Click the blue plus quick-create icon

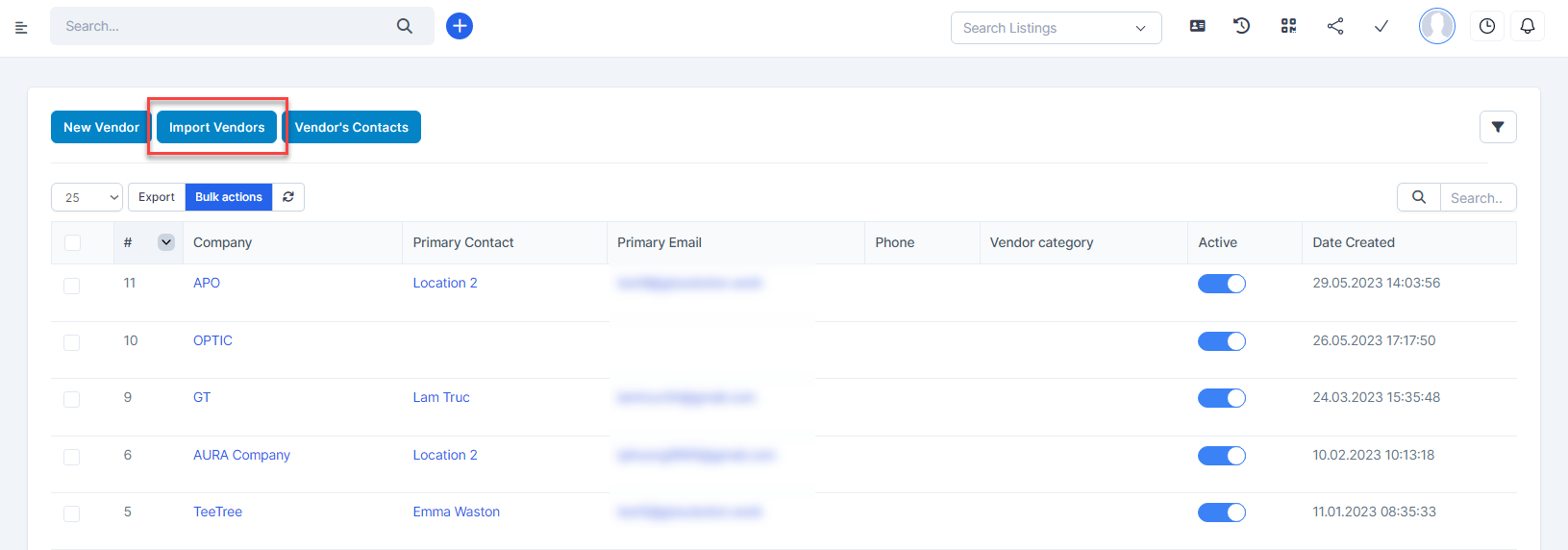click(460, 26)
